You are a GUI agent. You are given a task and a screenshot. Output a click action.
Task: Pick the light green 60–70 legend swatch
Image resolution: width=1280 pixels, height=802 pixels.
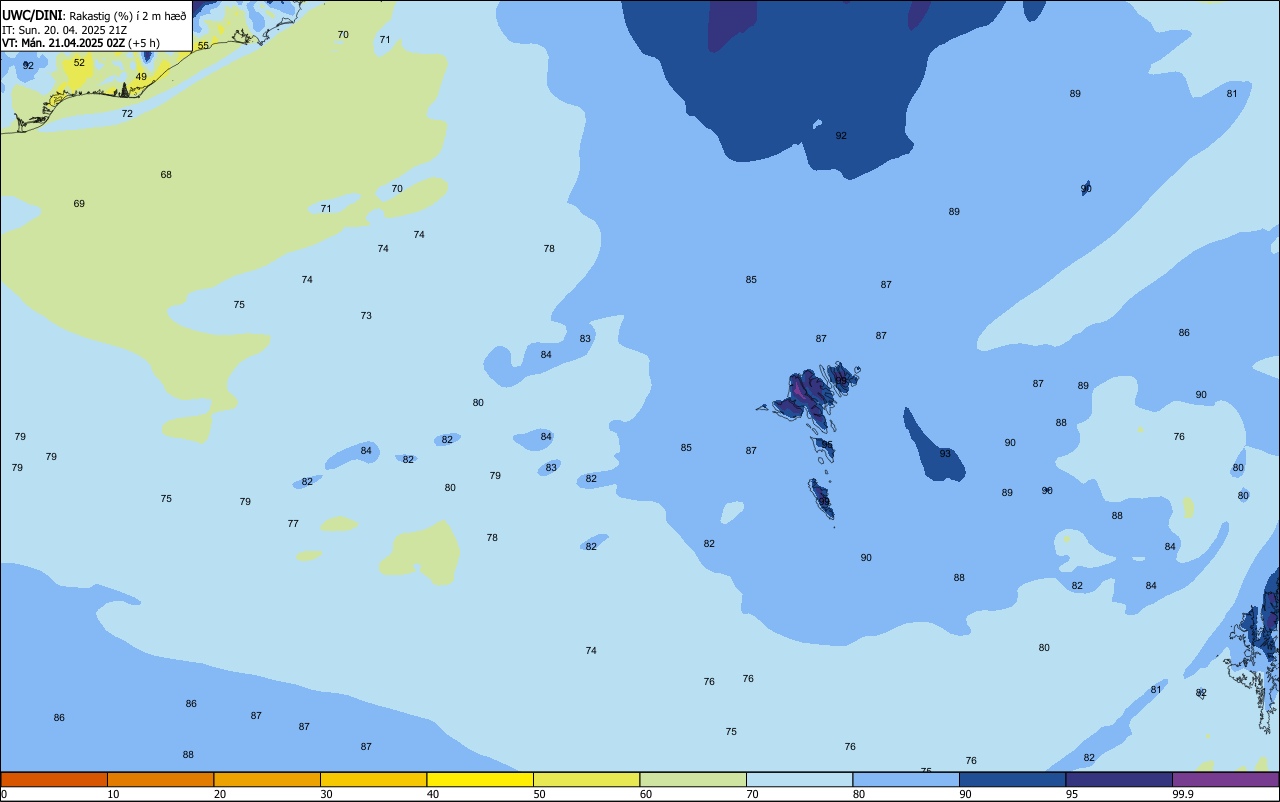693,779
